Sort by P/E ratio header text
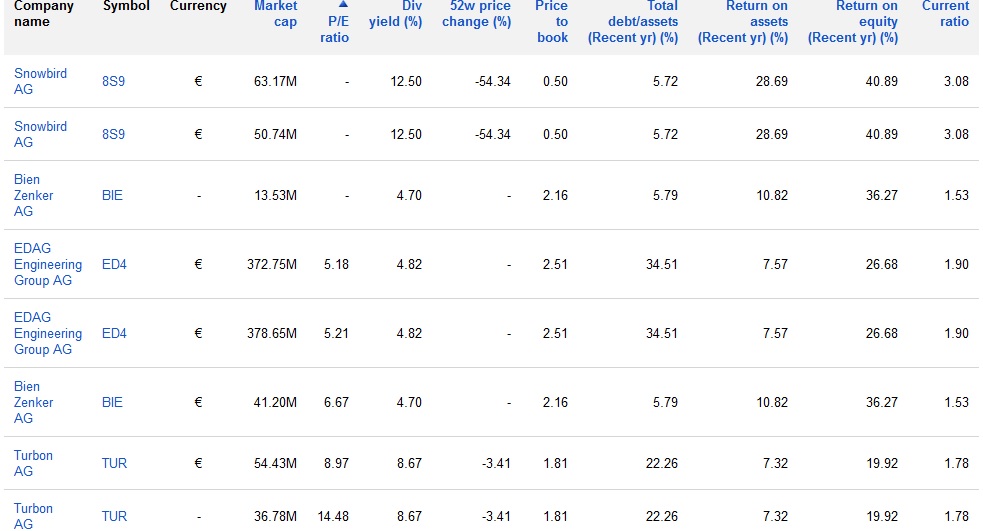 tap(335, 29)
